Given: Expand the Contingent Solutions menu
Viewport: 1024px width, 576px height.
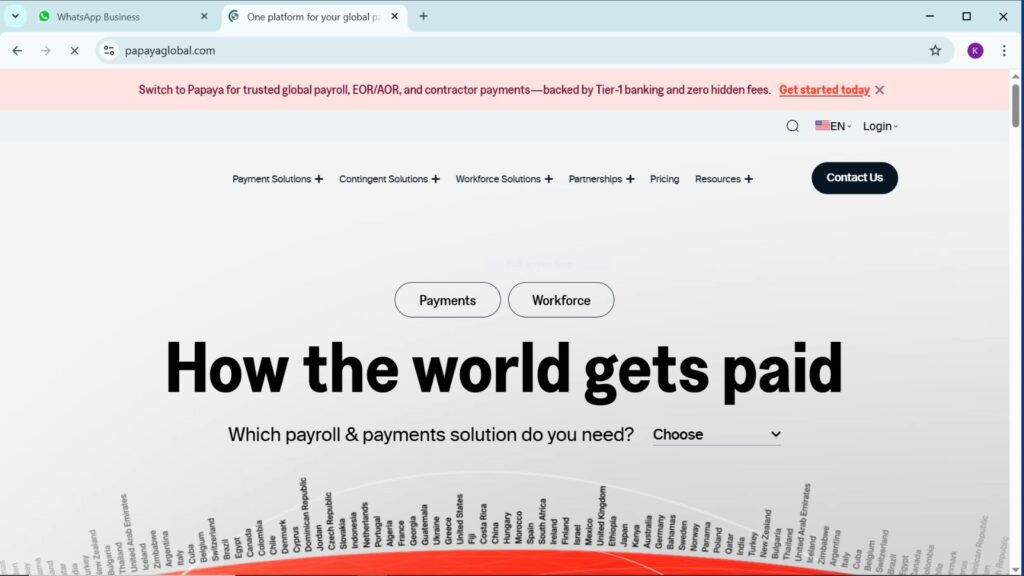Looking at the screenshot, I should pos(389,179).
